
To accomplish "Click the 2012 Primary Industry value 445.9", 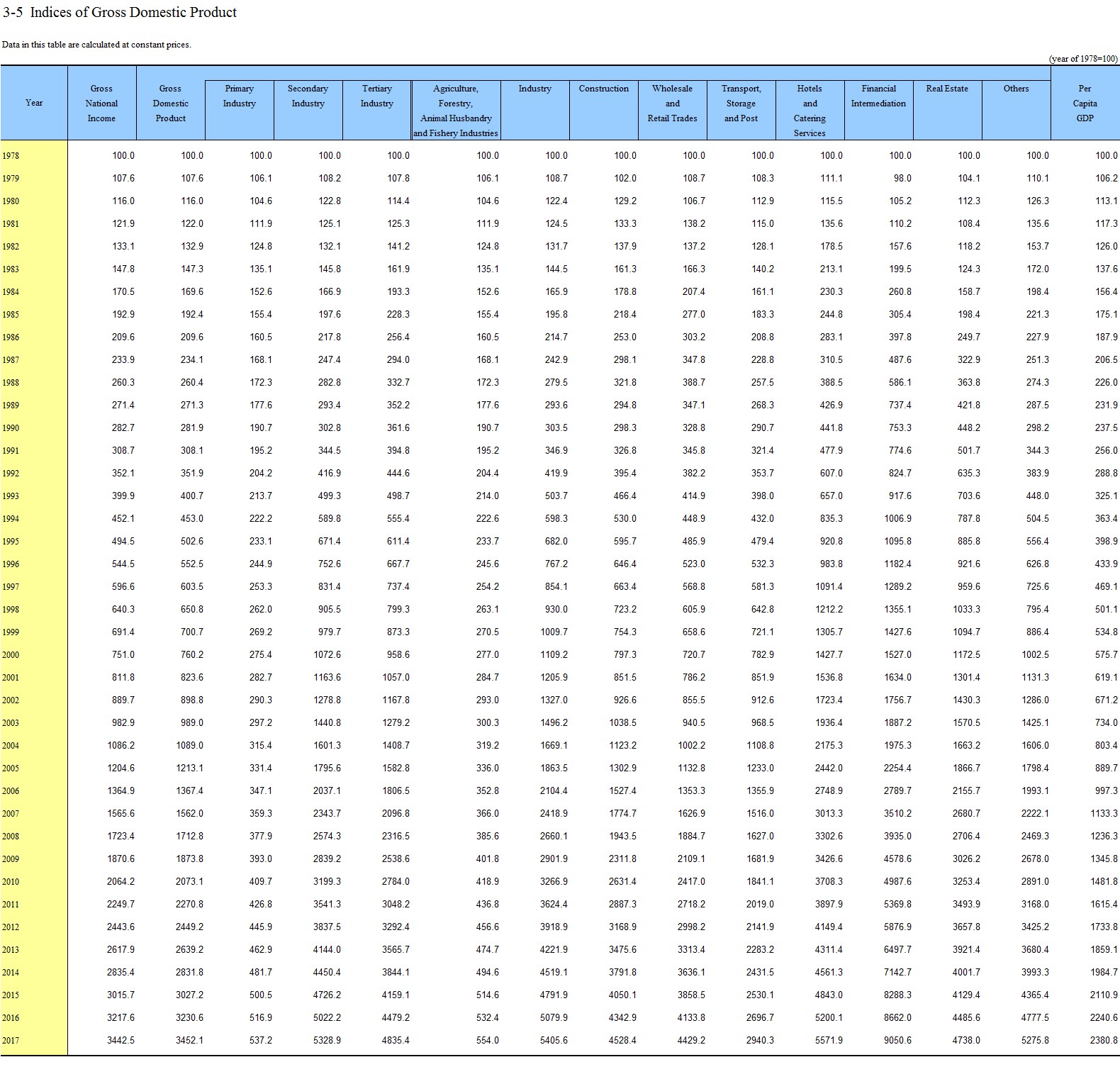I will pos(261,927).
